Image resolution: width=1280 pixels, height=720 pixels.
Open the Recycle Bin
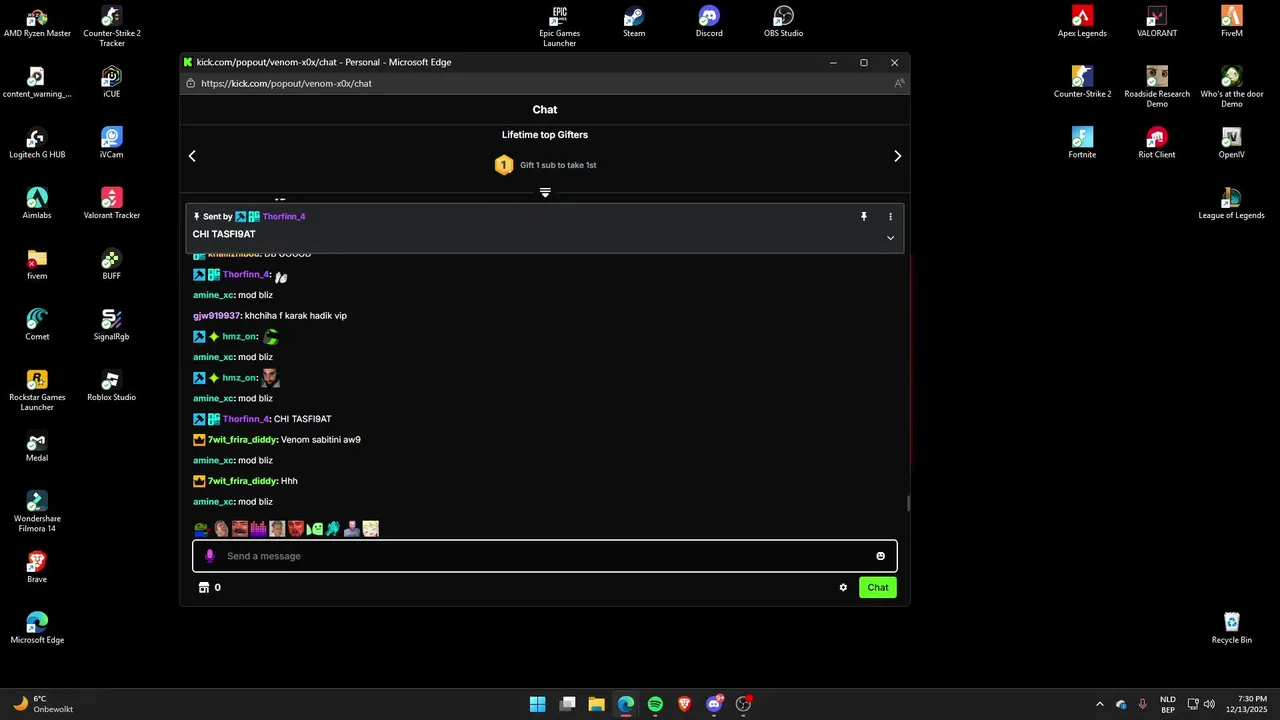(1232, 629)
